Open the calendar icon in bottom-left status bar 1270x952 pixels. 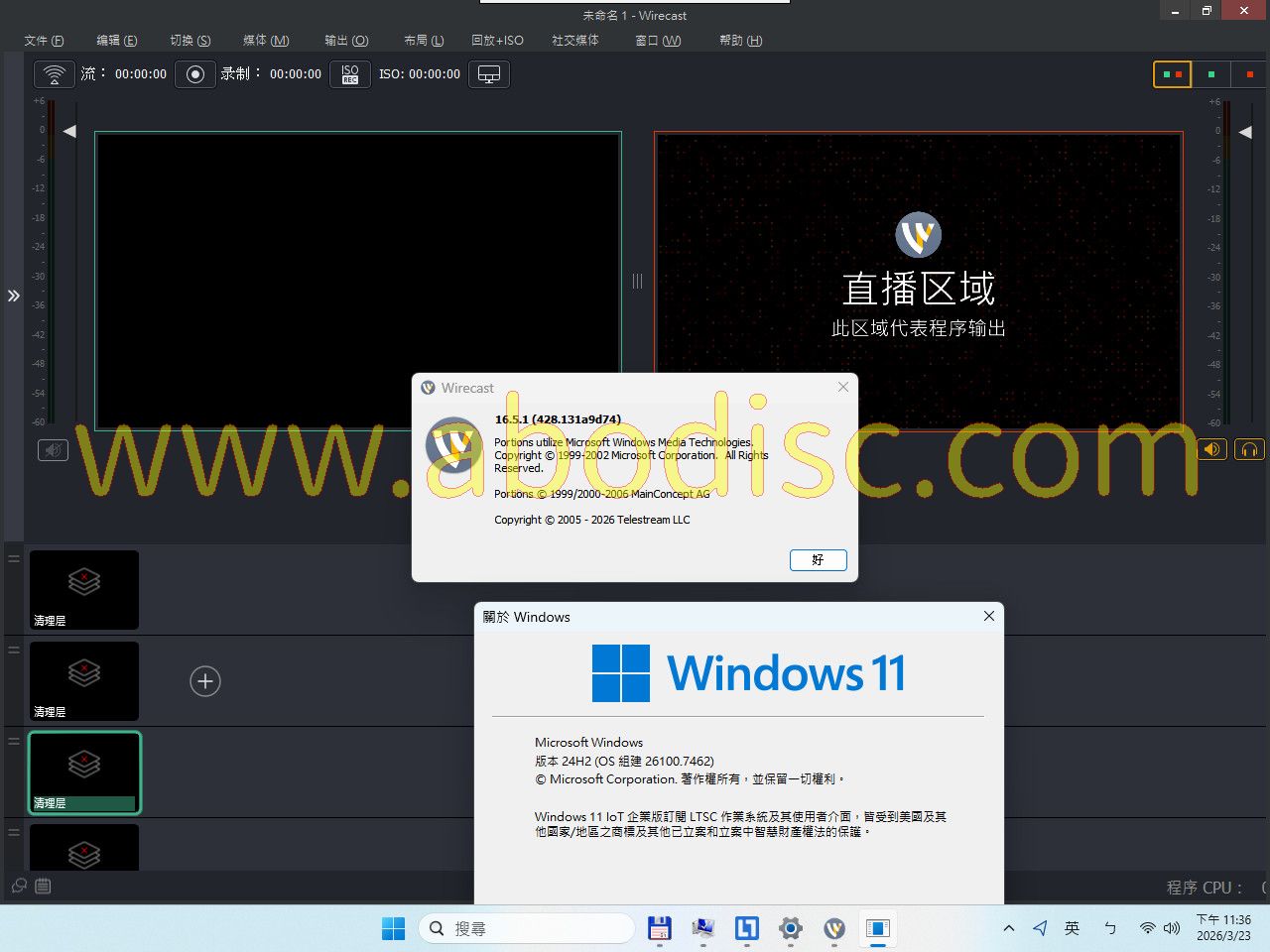pyautogui.click(x=43, y=887)
